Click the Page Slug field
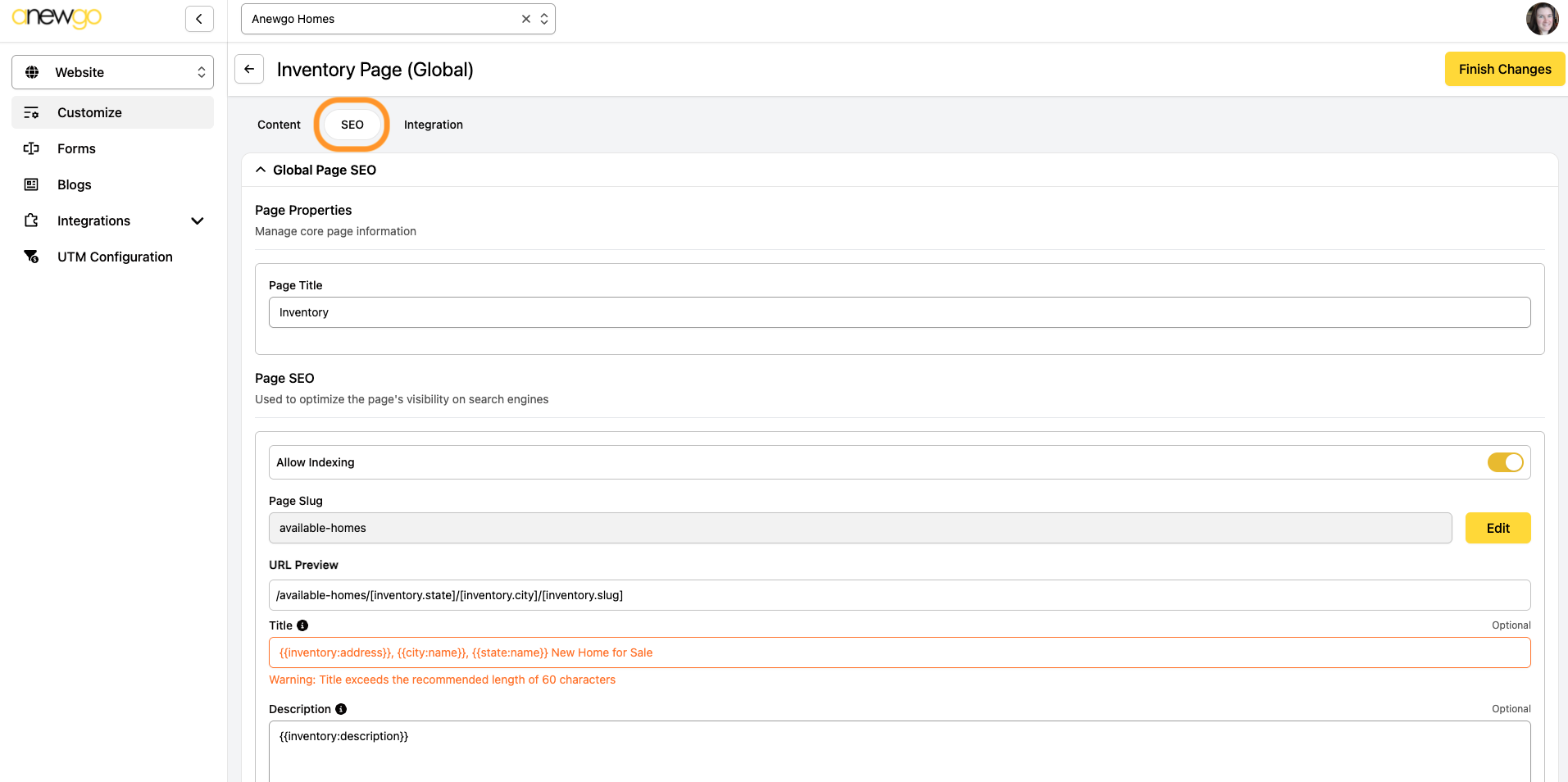Screen dimensions: 1568x782 860,528
